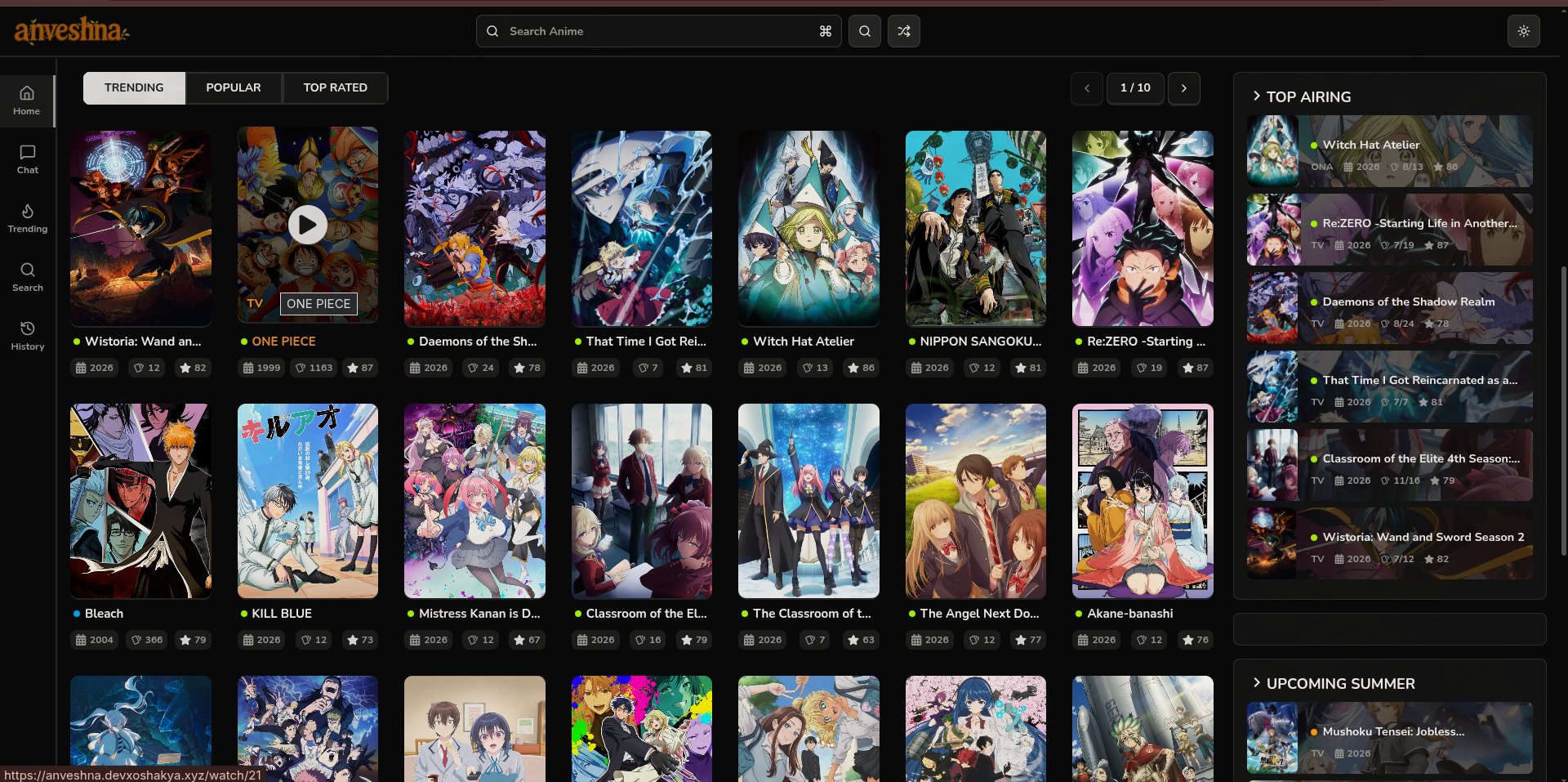The image size is (1568, 782).
Task: Click the 2004 year badge under Bleach
Action: coord(95,640)
